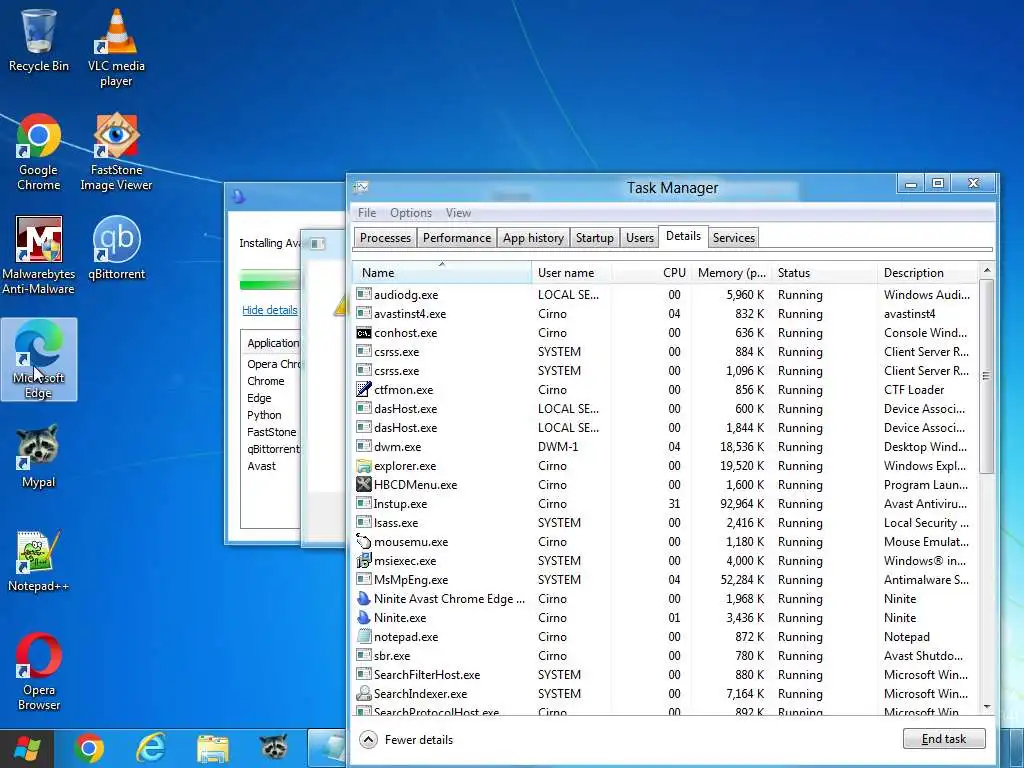Viewport: 1024px width, 768px height.
Task: Click the End task button
Action: point(944,739)
